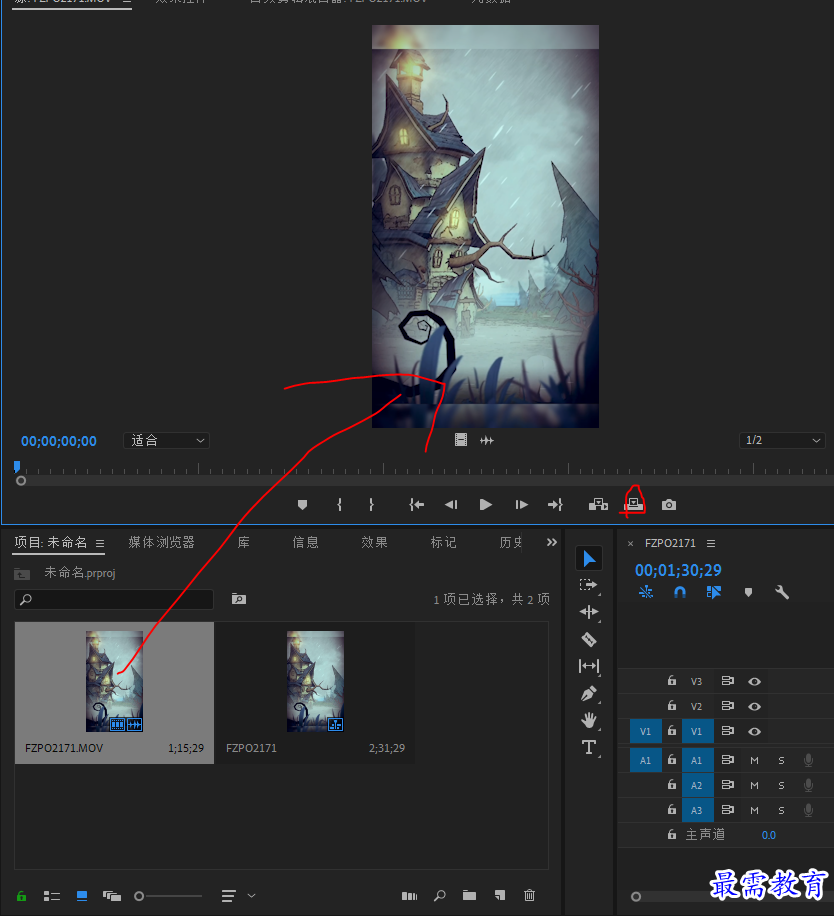Mark Out point in Source monitor
The width and height of the screenshot is (834, 916).
tap(371, 505)
